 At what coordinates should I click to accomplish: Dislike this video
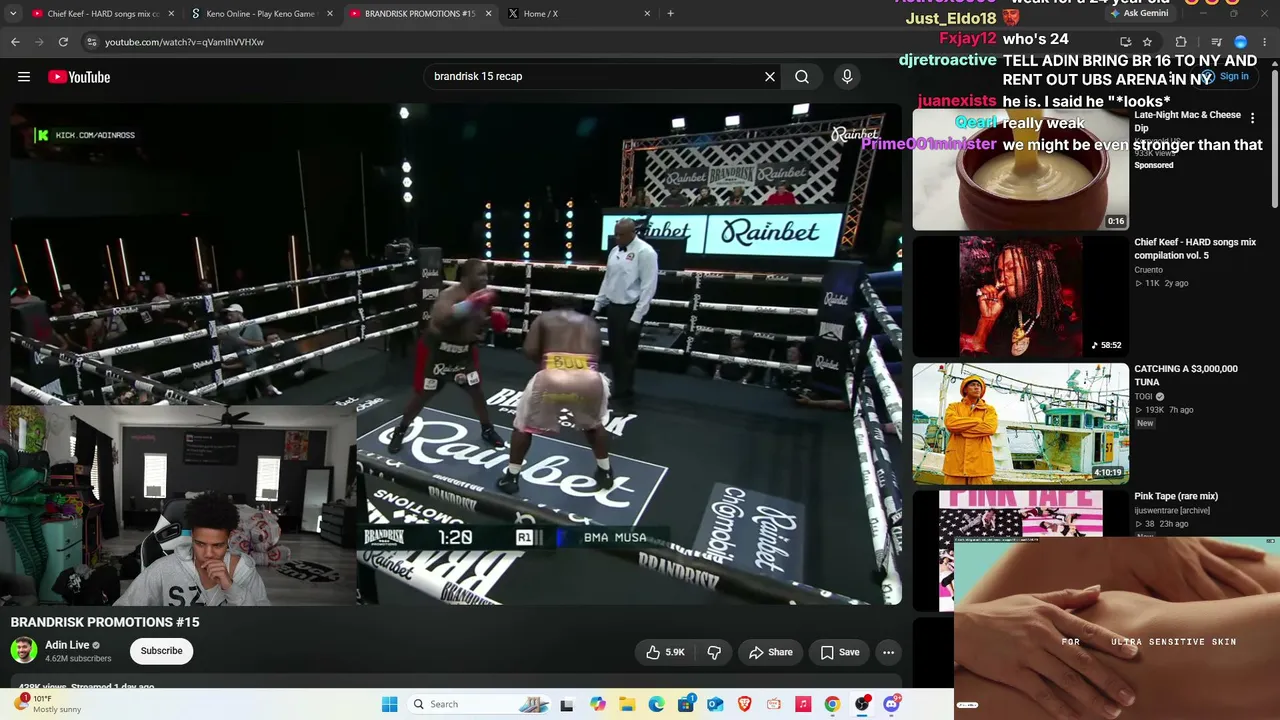[x=714, y=652]
